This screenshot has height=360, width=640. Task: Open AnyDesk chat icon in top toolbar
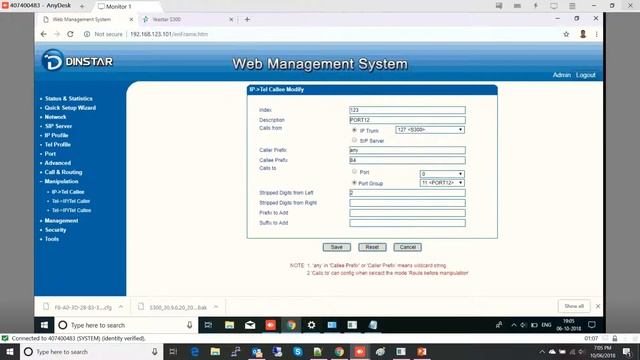[x=499, y=6]
